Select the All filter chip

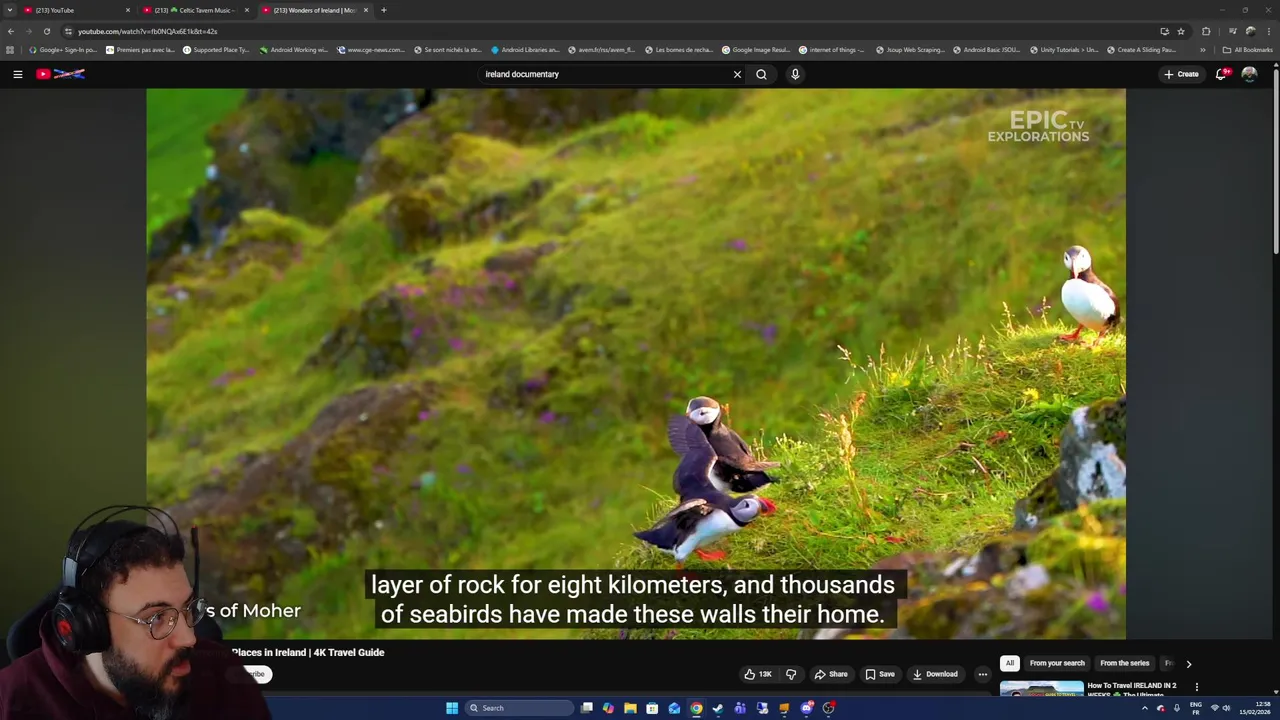[x=1010, y=663]
